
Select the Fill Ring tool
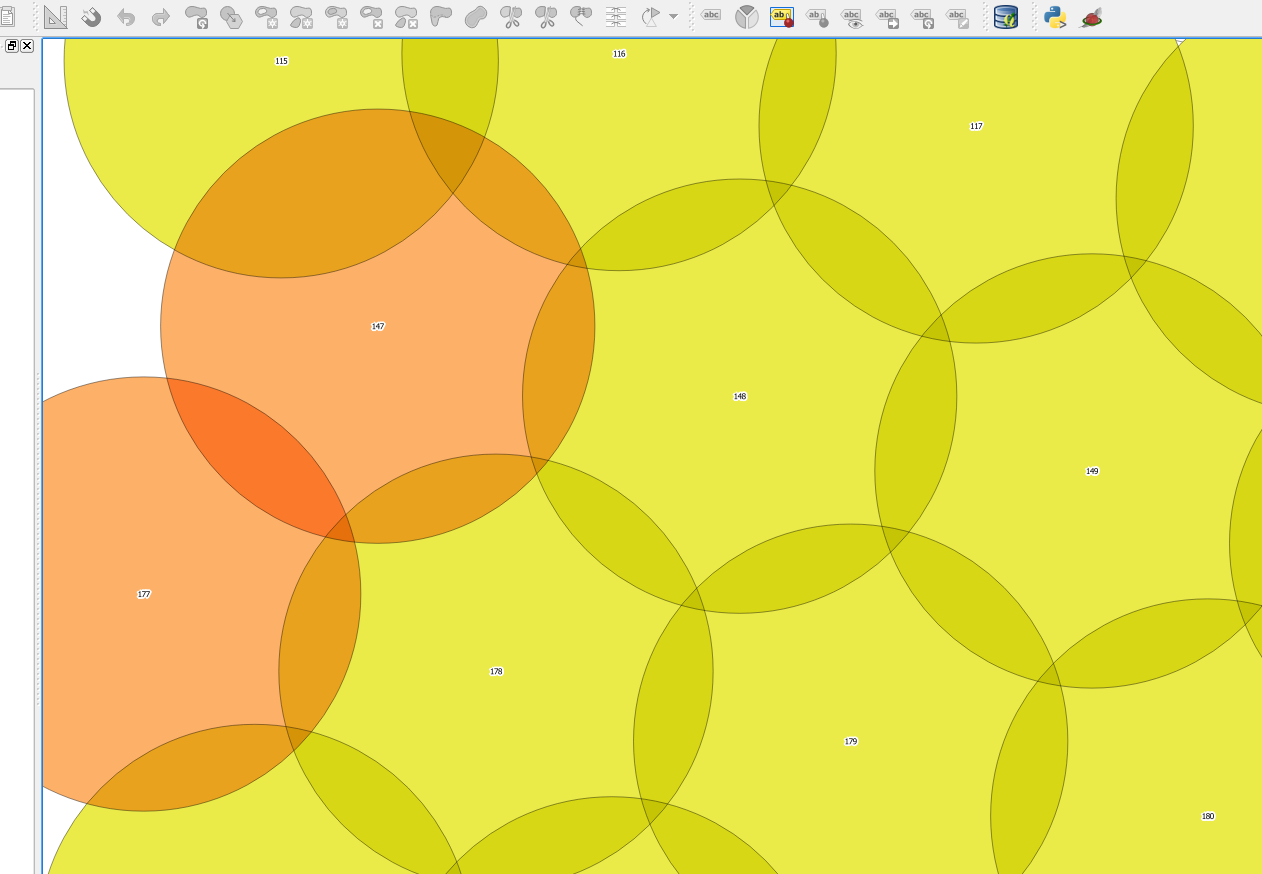[336, 16]
